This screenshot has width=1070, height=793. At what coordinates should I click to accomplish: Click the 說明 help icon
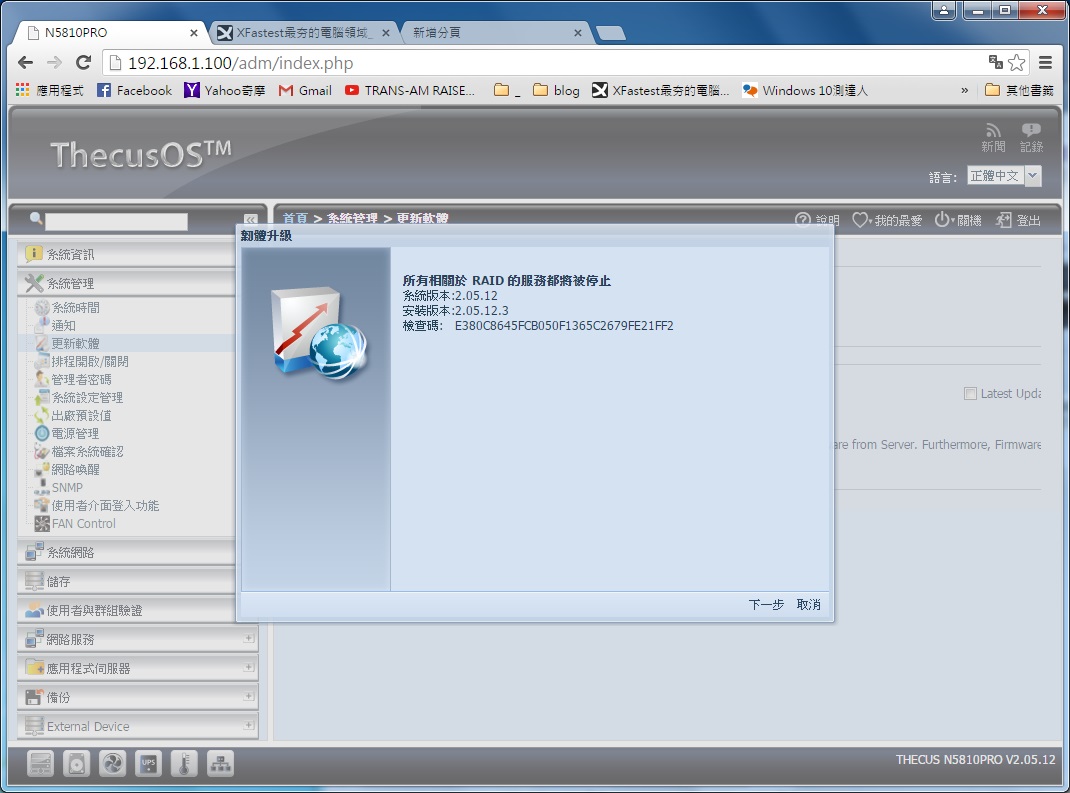pos(818,220)
